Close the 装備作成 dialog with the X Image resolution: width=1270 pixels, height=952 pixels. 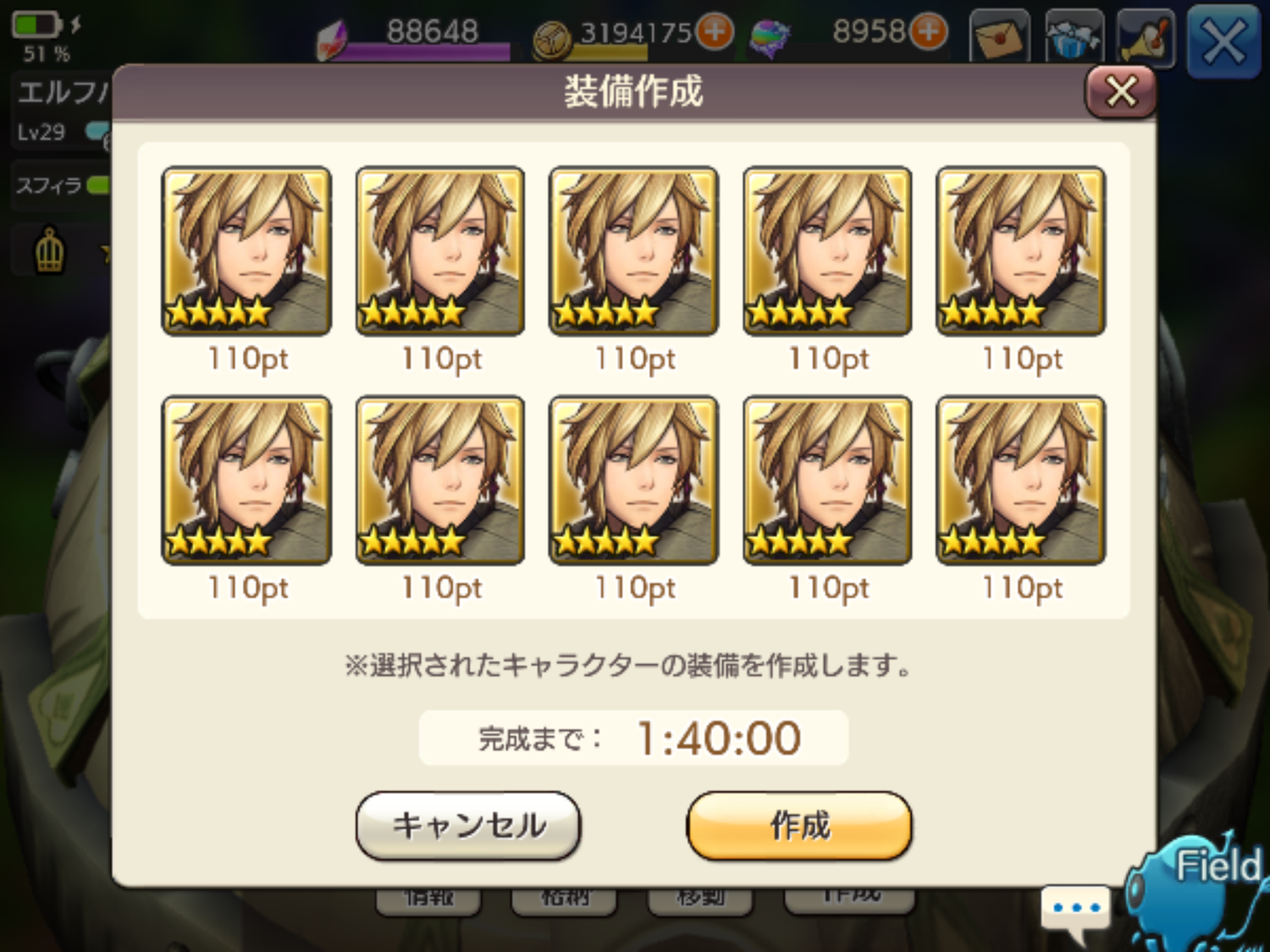(x=1121, y=91)
